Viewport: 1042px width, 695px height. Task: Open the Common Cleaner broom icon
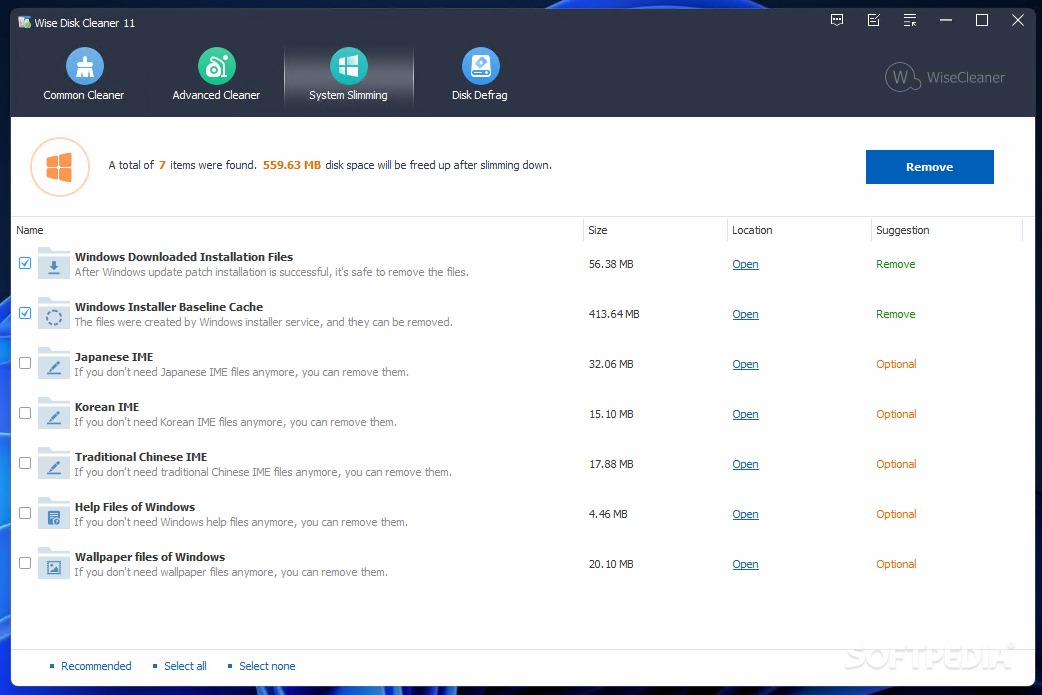(84, 66)
